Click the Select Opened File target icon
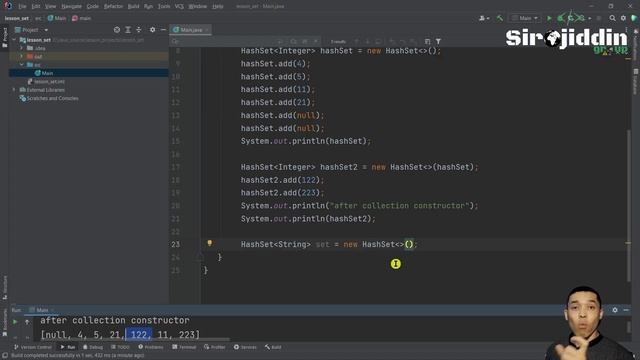This screenshot has width=640, height=360. 117,30
